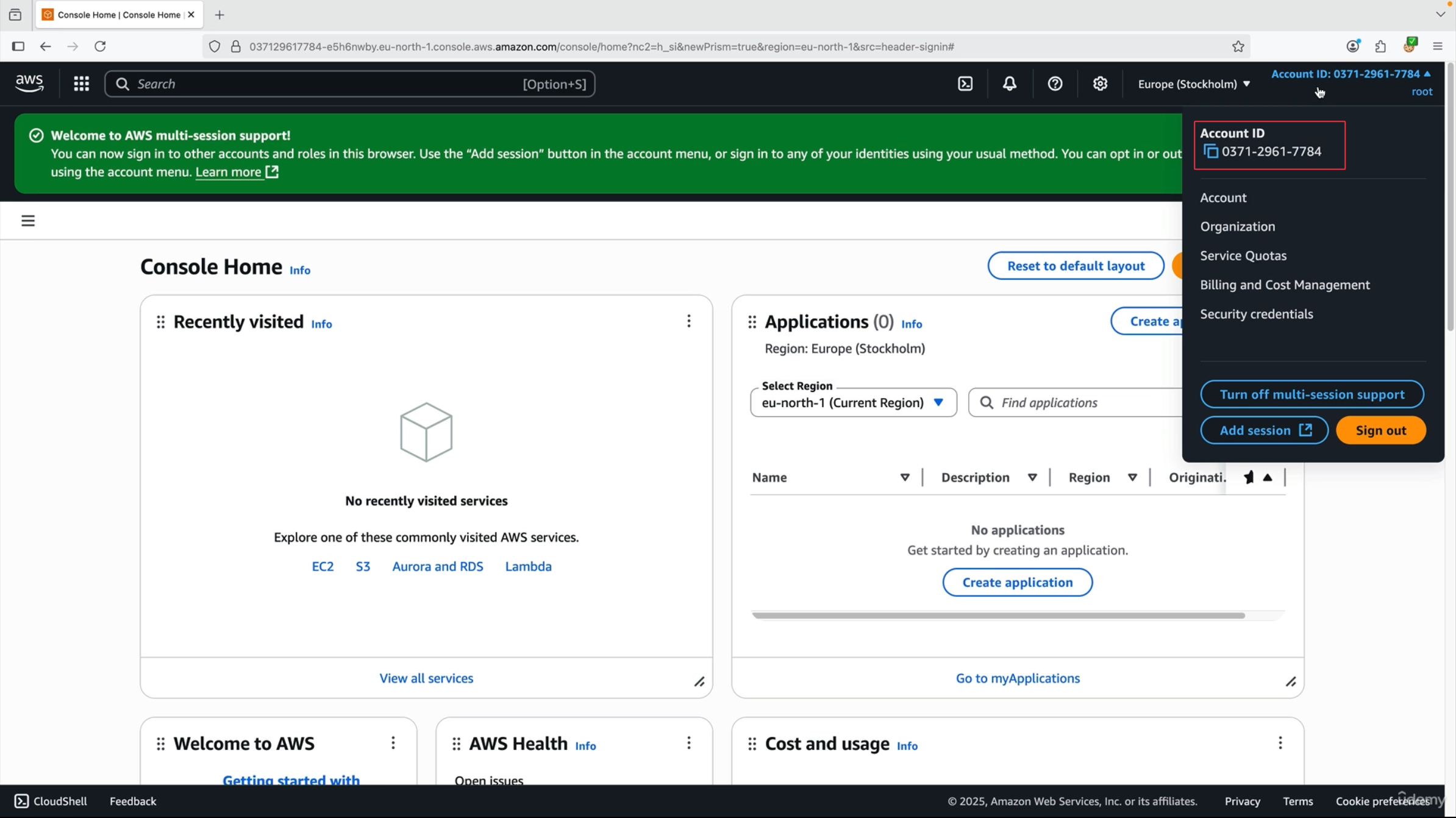
Task: Click the Add session button
Action: [1264, 430]
